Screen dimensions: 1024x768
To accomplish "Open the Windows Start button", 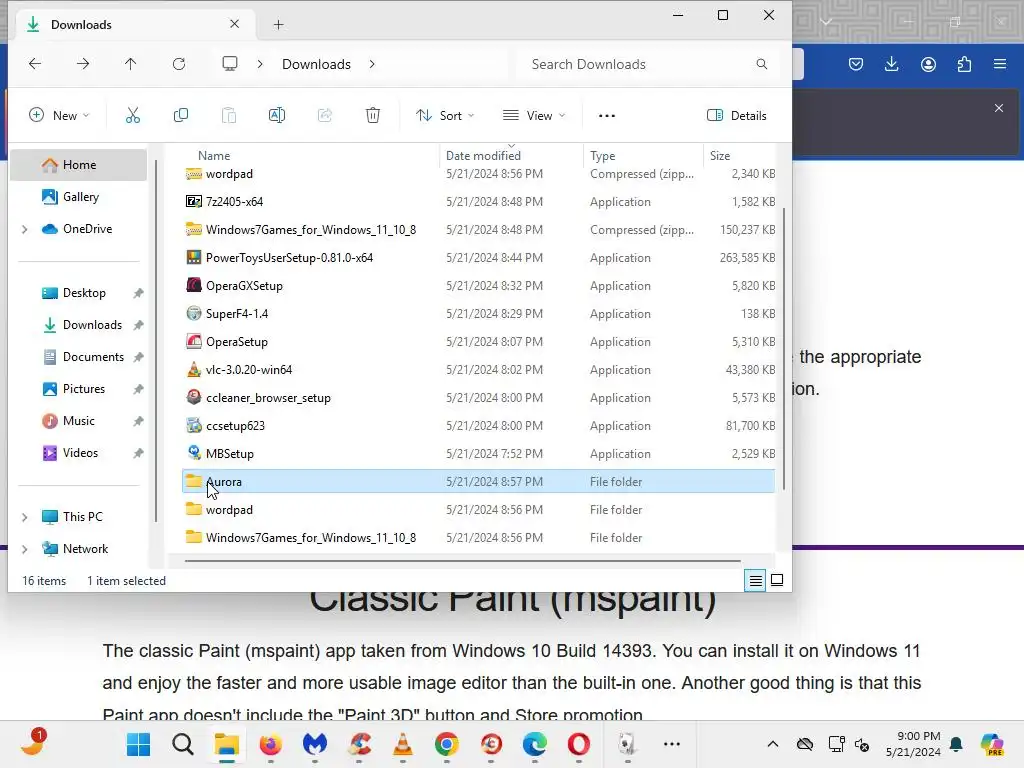I will point(138,744).
